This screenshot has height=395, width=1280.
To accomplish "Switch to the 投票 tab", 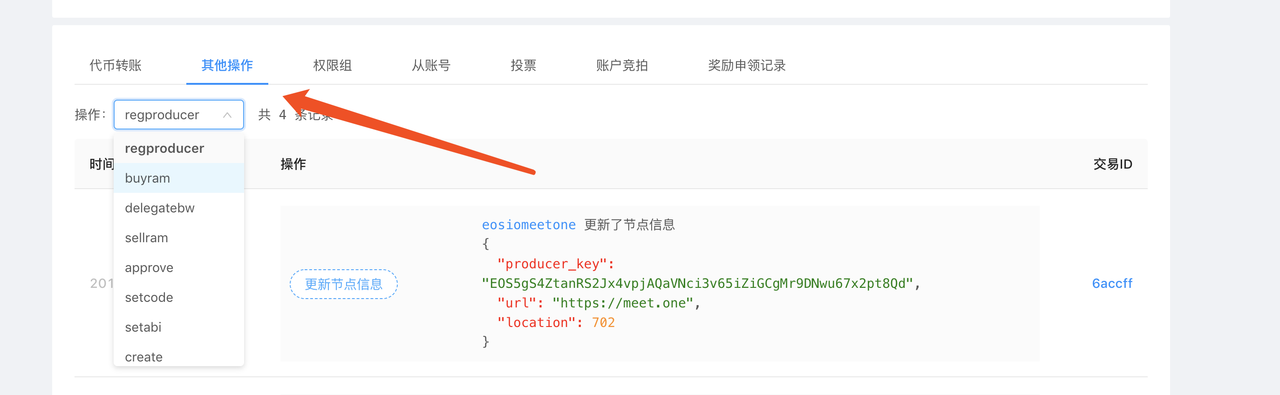I will pos(523,65).
